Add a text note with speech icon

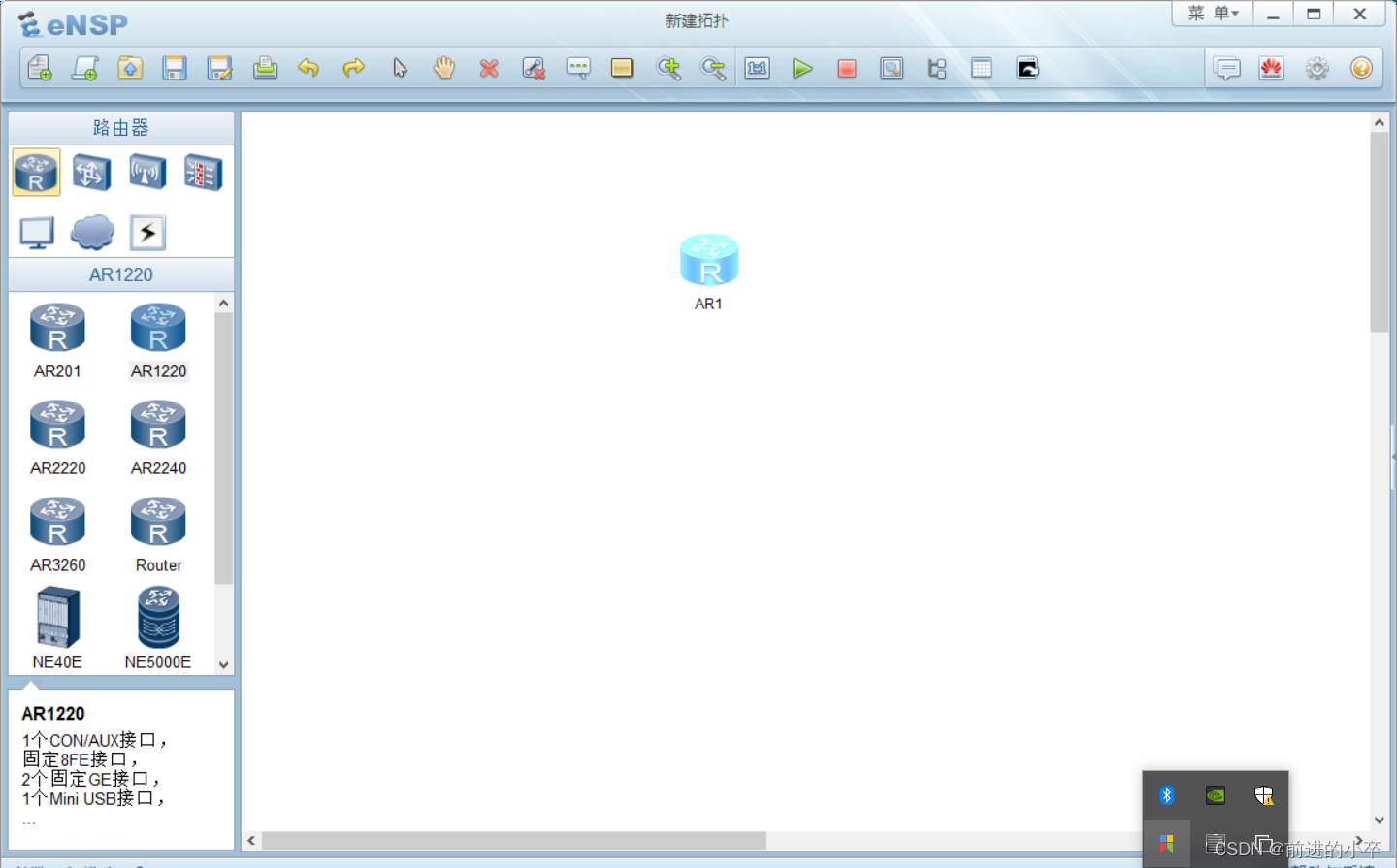pos(578,68)
